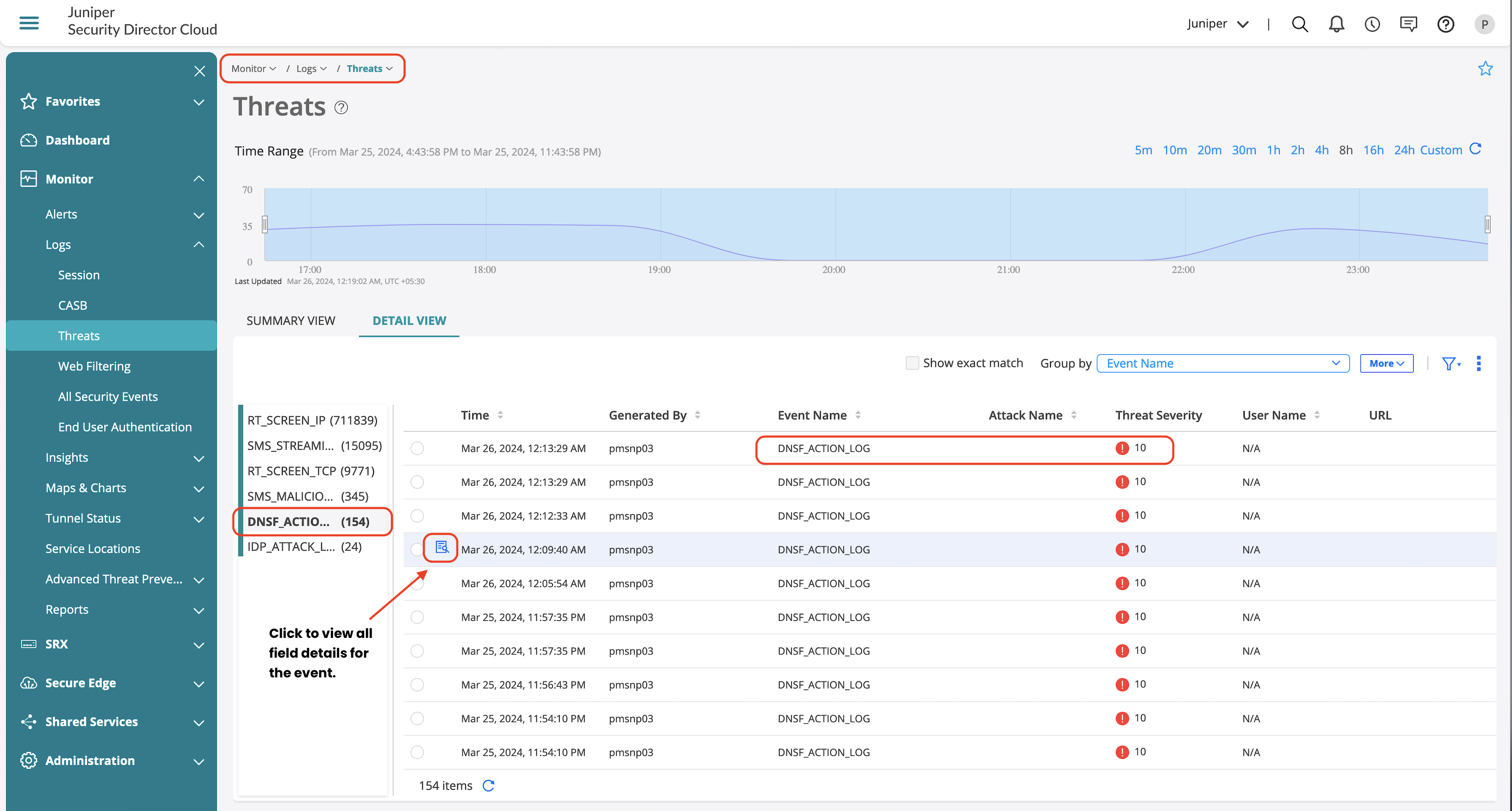1512x811 pixels.
Task: Expand the More dropdown button
Action: [1386, 363]
